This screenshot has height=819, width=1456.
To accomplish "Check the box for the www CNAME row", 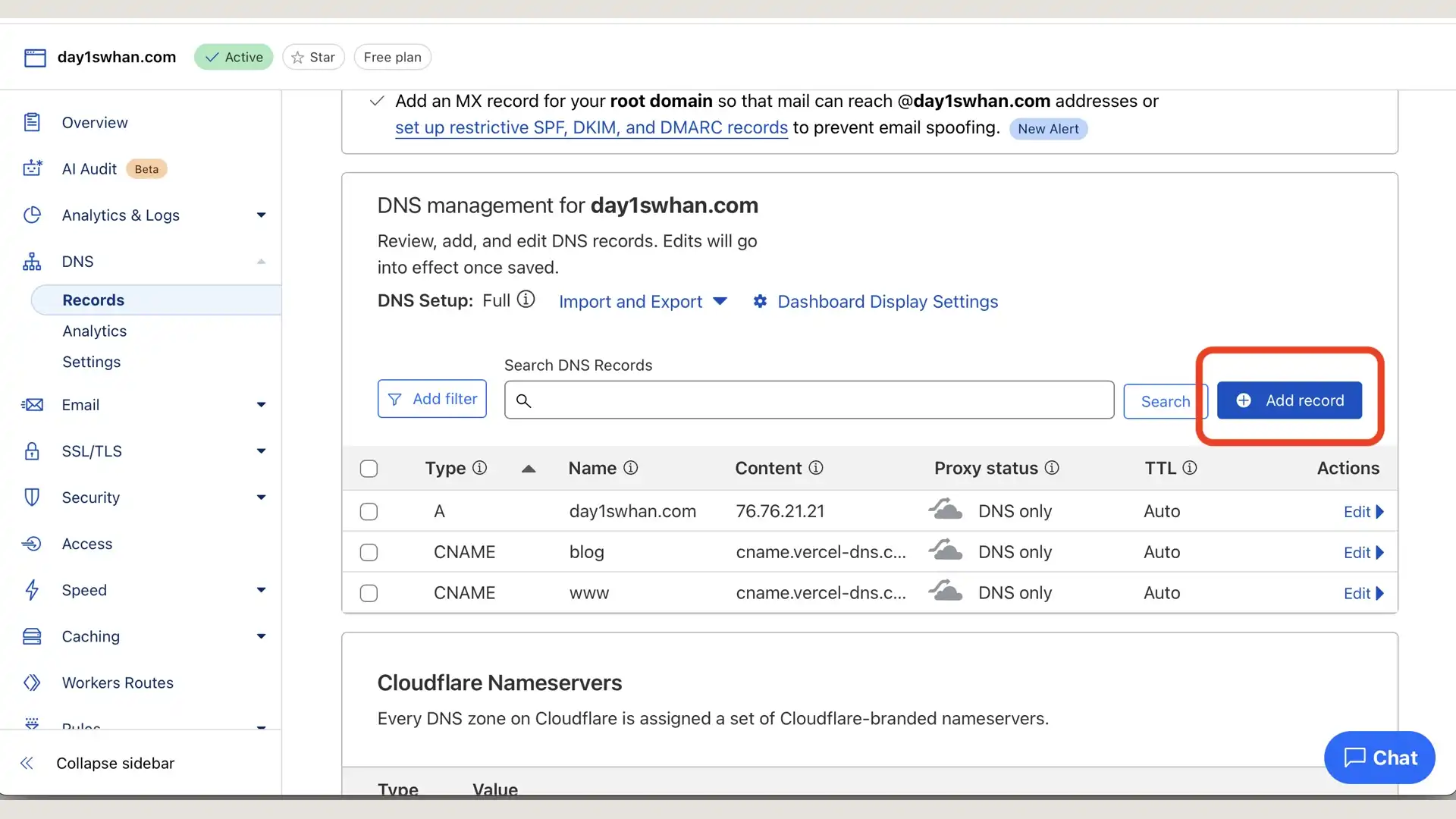I will [x=369, y=593].
